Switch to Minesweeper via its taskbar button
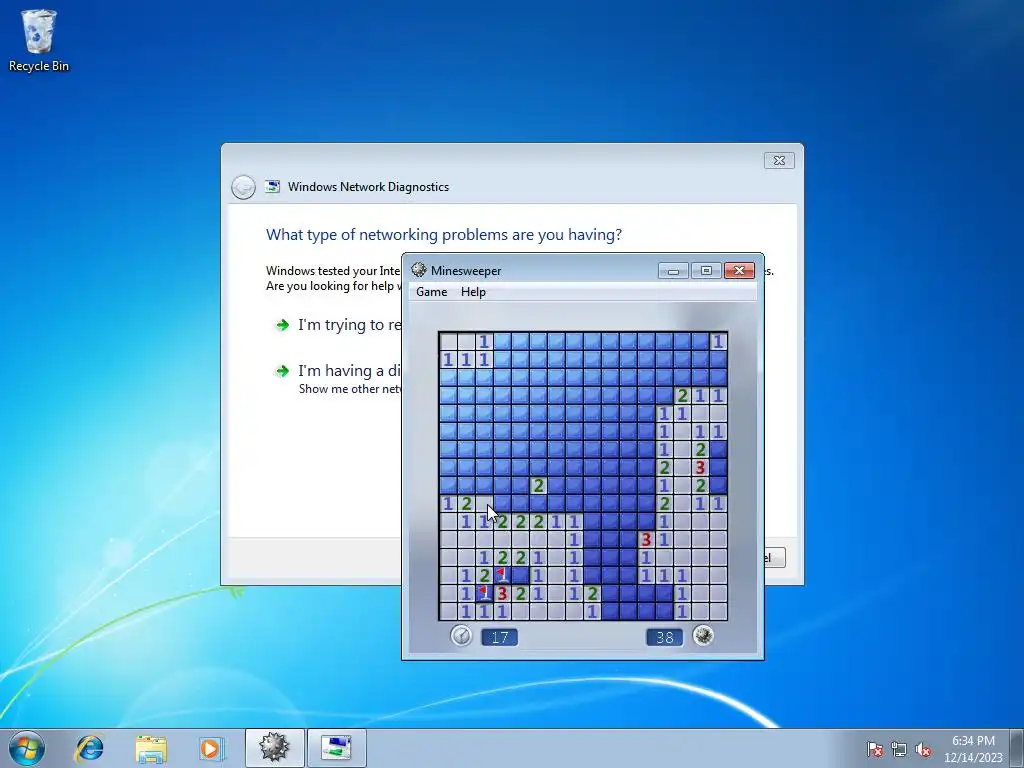 [x=274, y=748]
